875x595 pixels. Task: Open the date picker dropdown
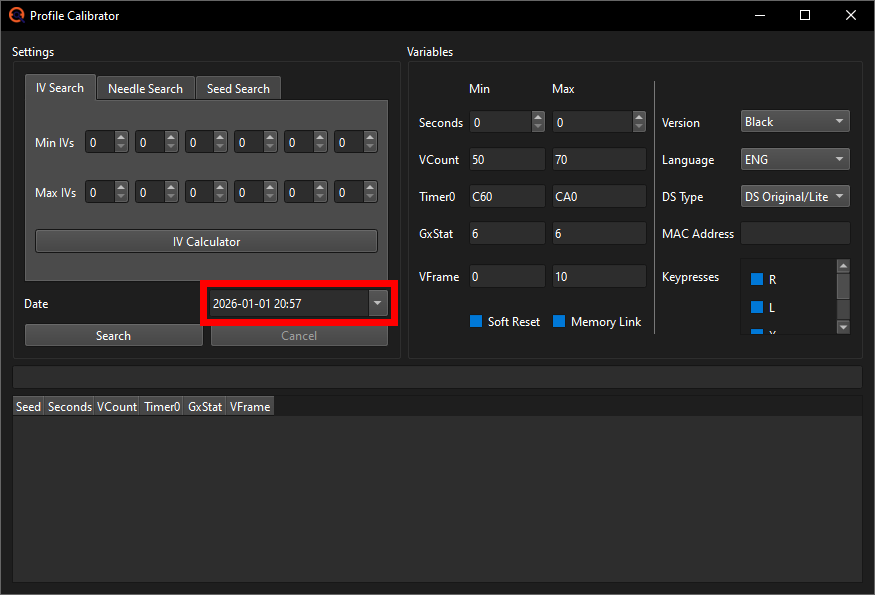click(x=377, y=303)
